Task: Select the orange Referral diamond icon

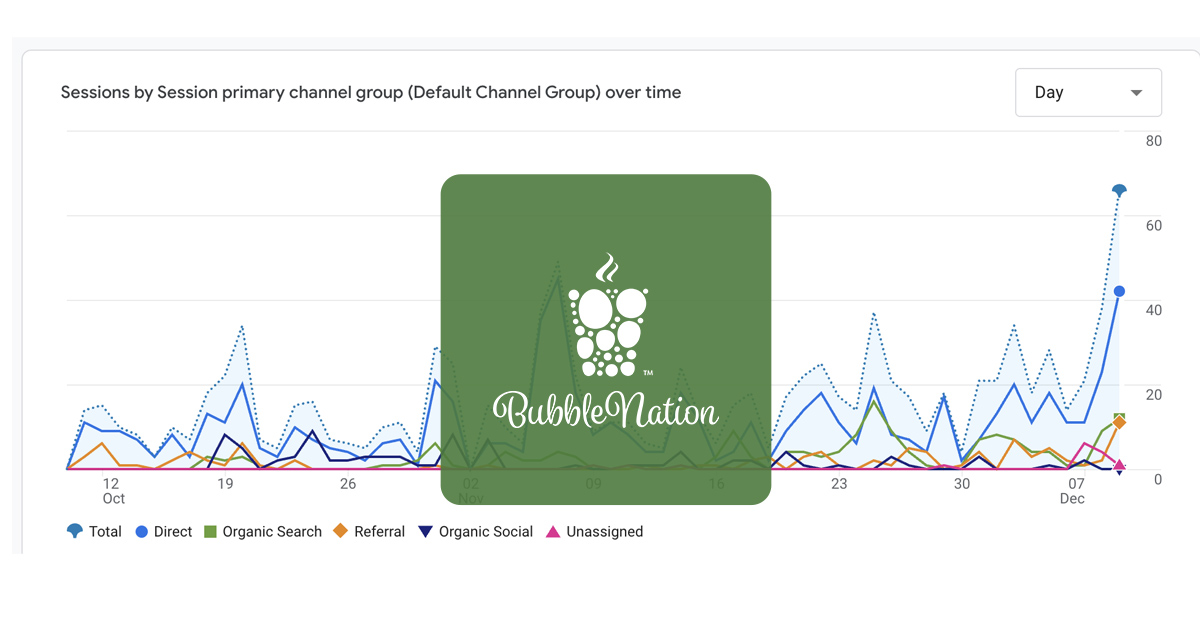Action: (x=341, y=531)
